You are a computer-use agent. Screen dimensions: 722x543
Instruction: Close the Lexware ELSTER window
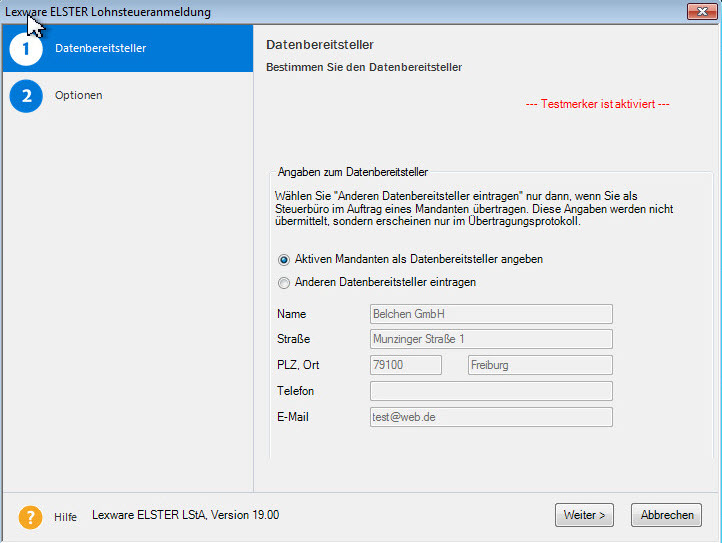(702, 11)
